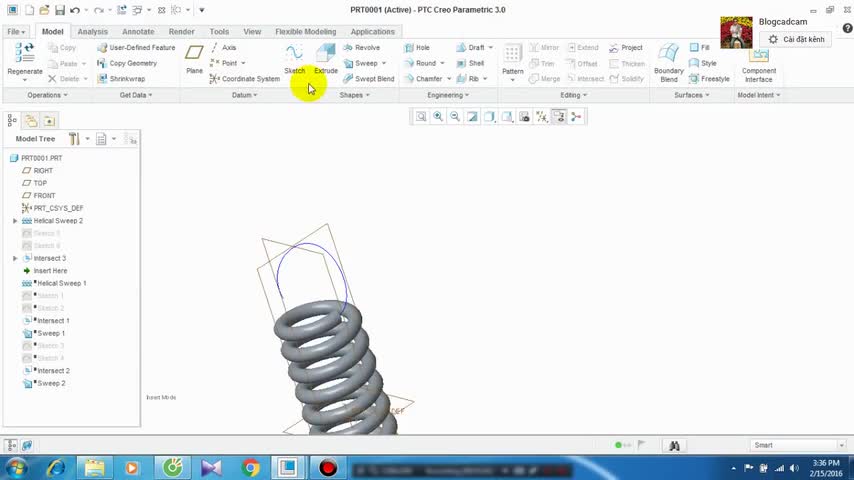854x480 pixels.
Task: Save the model from the quick access toolbar
Action: pos(60,10)
